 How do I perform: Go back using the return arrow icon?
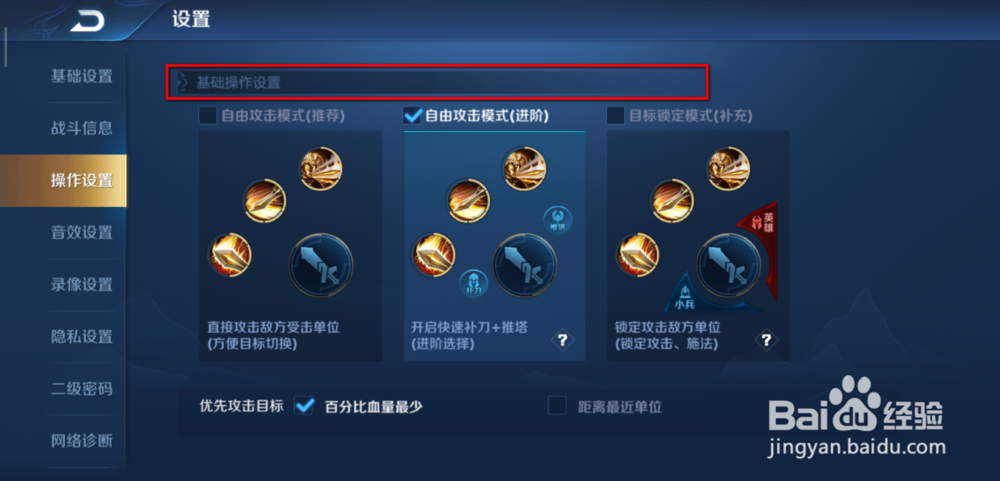pos(87,22)
